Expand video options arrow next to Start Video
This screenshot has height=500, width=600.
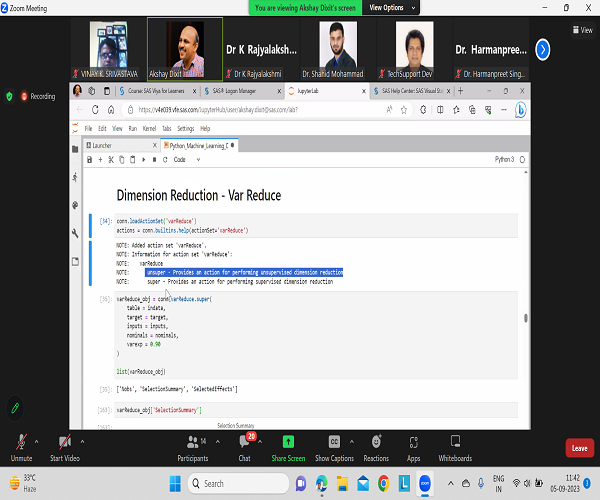click(82, 442)
